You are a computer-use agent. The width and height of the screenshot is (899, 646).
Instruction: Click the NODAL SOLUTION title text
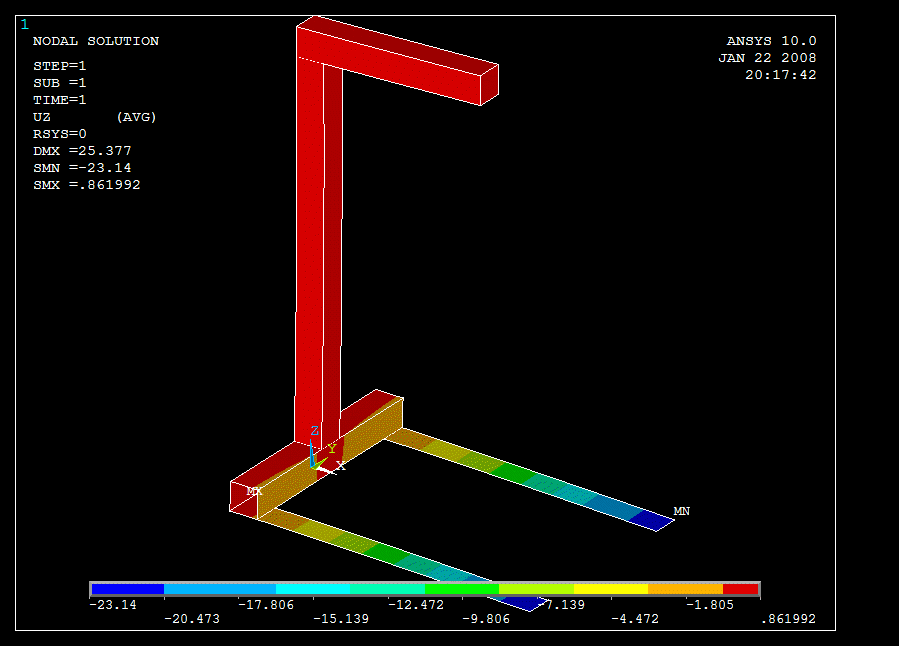click(96, 41)
